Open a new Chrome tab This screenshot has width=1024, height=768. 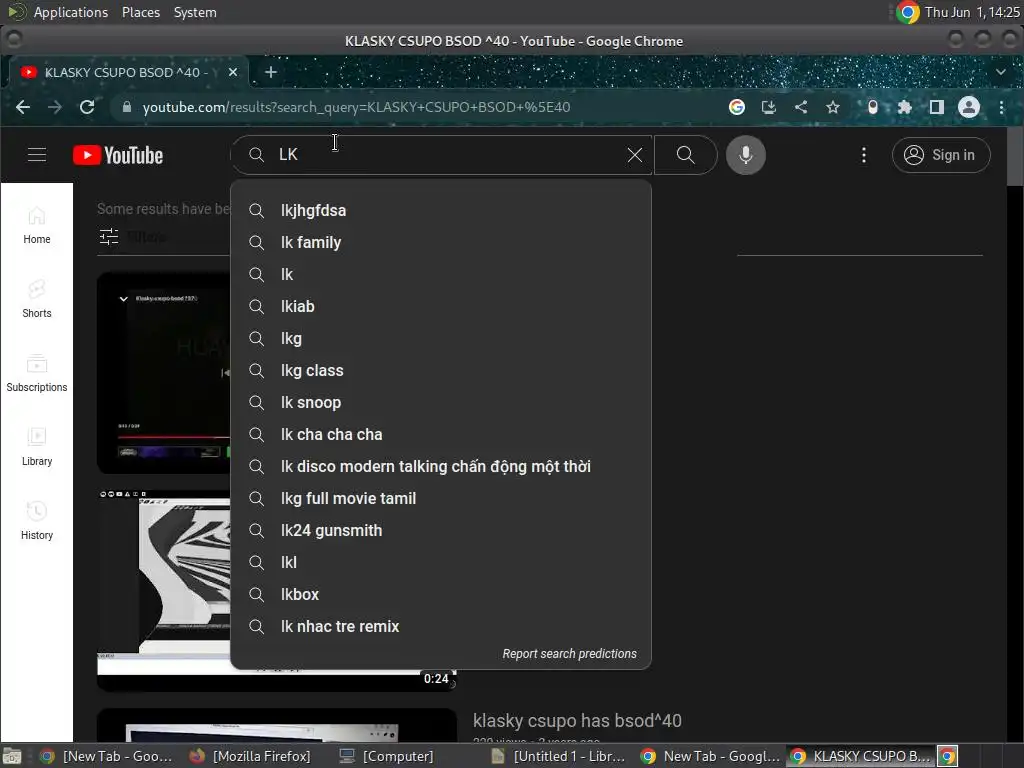[x=270, y=72]
